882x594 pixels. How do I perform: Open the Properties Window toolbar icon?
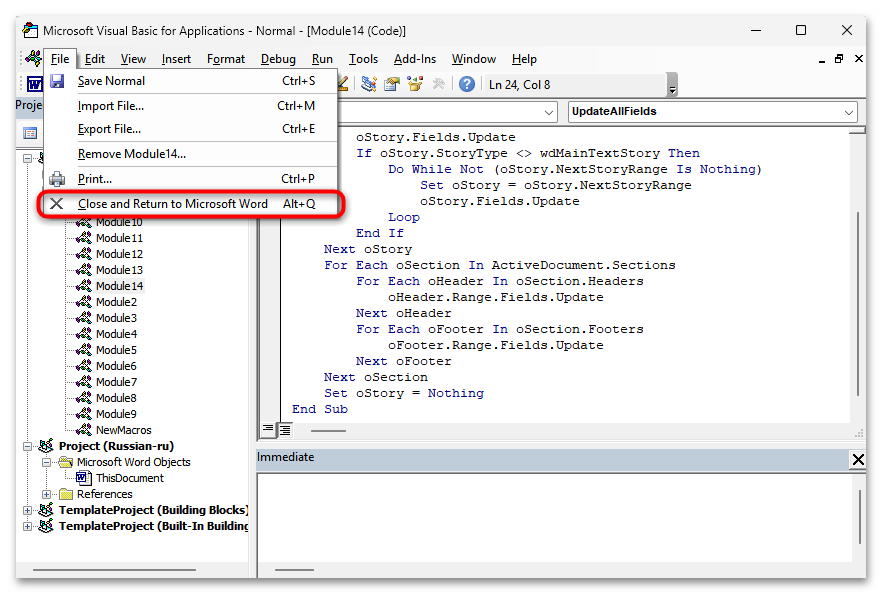click(x=392, y=84)
